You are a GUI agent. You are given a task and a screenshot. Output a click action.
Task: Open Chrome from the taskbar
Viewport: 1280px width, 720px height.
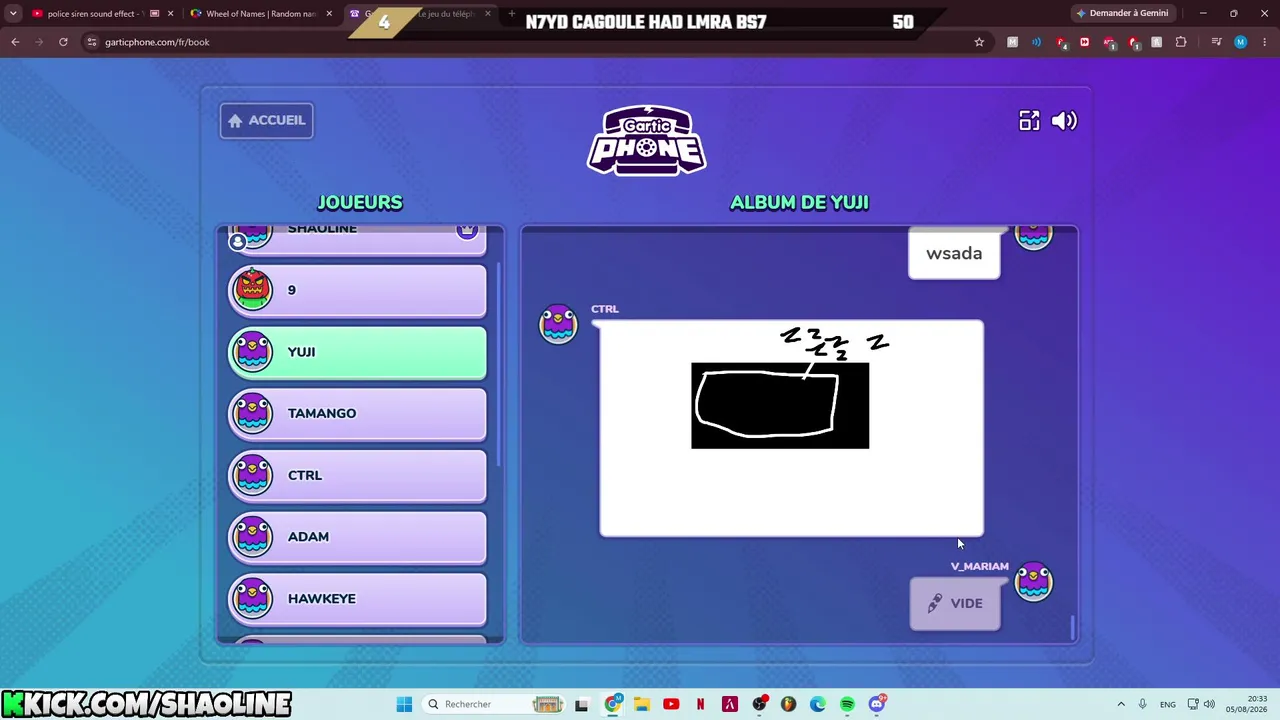pos(613,704)
